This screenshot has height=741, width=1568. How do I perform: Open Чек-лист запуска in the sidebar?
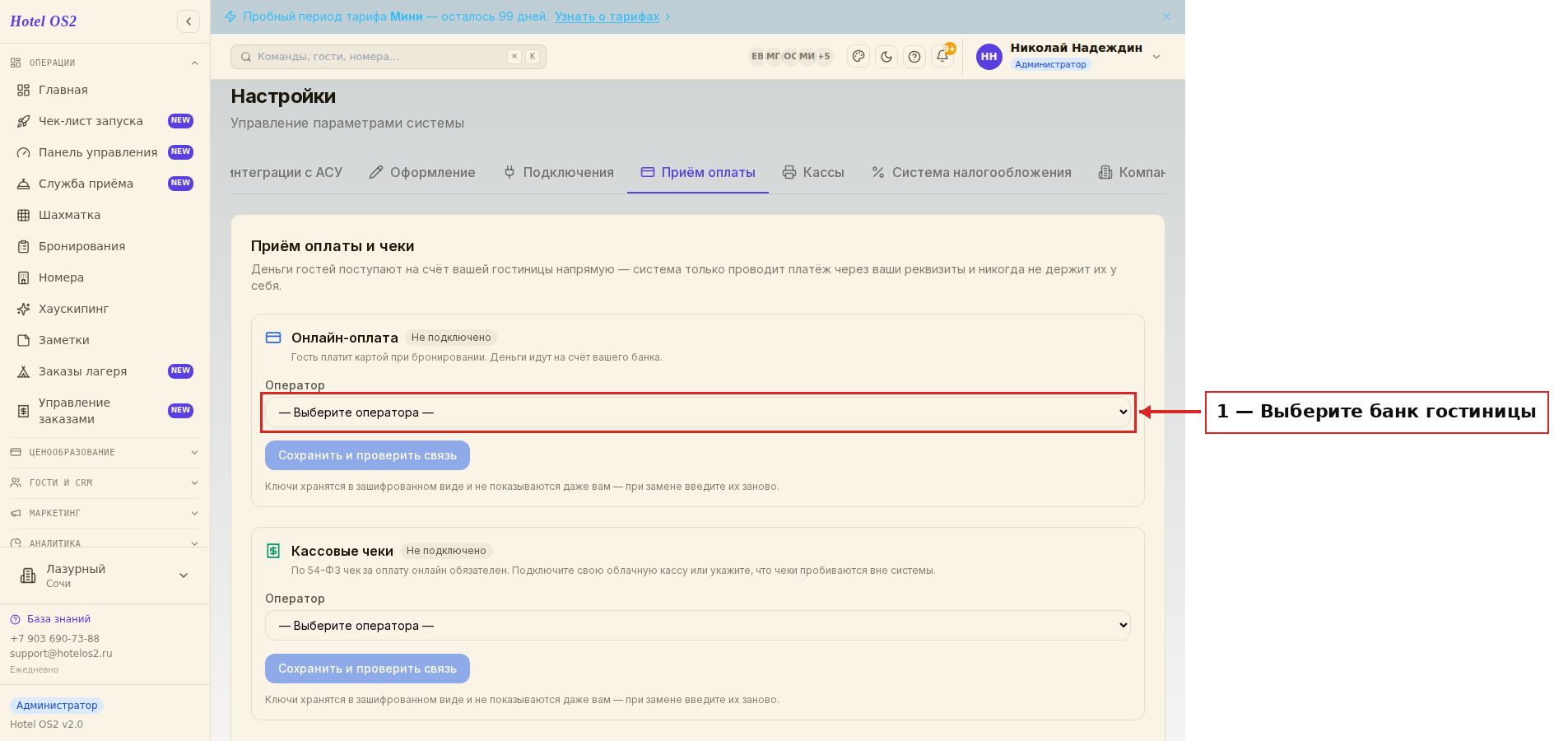pos(105,121)
